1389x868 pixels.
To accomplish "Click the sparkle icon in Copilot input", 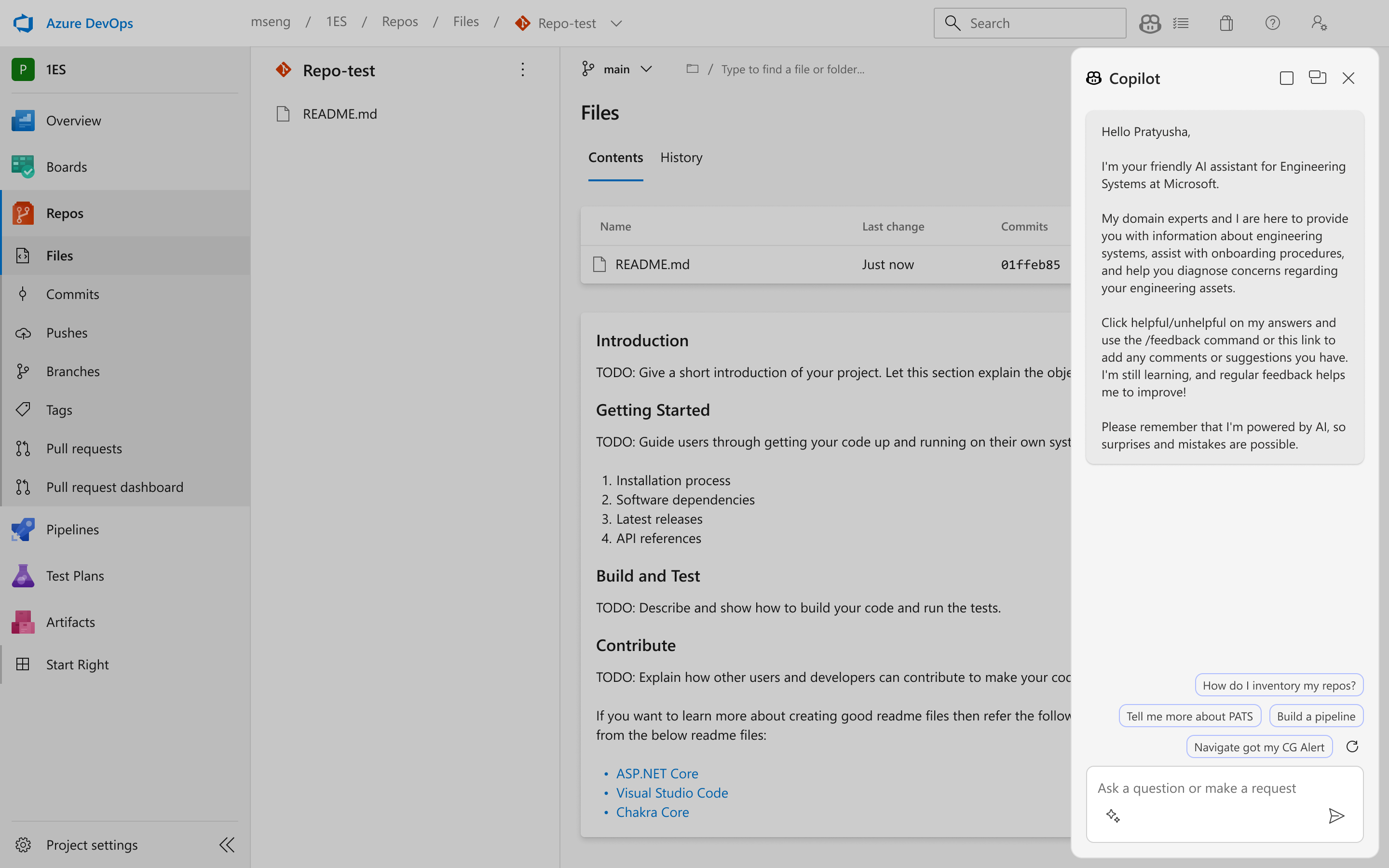I will (x=1112, y=815).
